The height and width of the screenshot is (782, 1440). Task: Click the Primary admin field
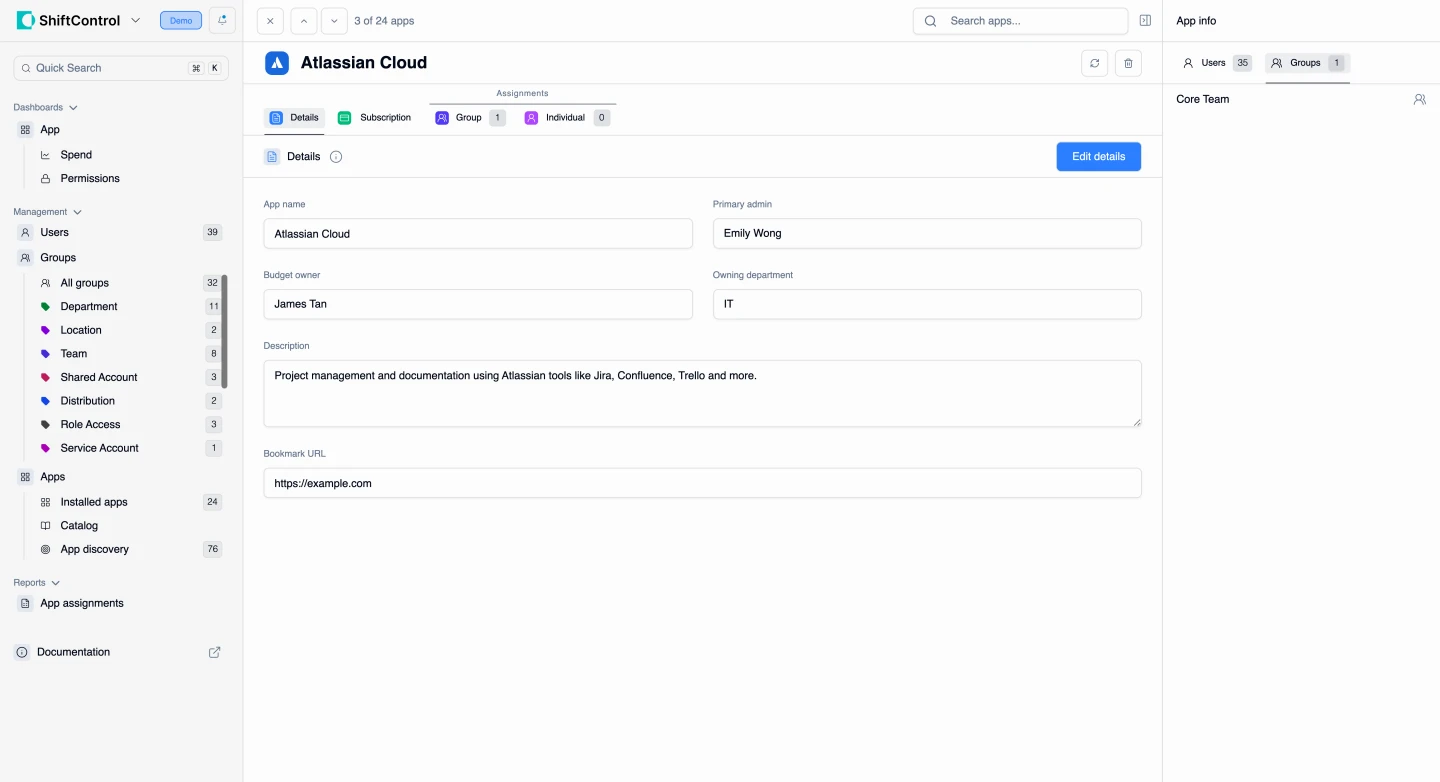pyautogui.click(x=927, y=234)
